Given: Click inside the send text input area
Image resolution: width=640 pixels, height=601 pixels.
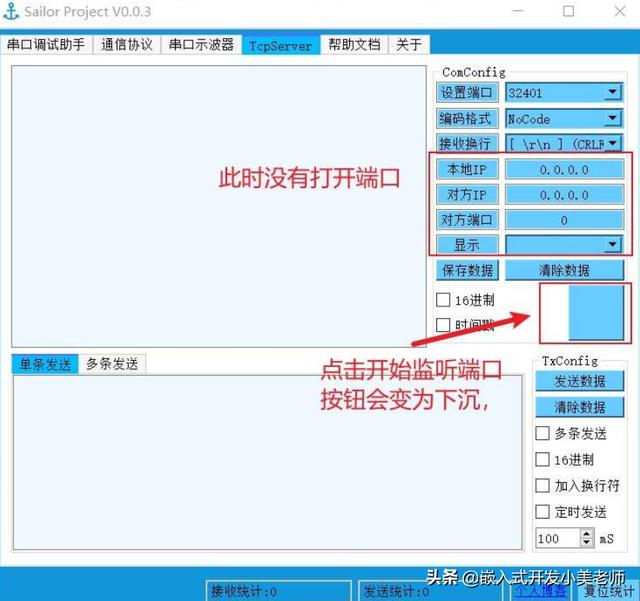Looking at the screenshot, I should (267, 463).
